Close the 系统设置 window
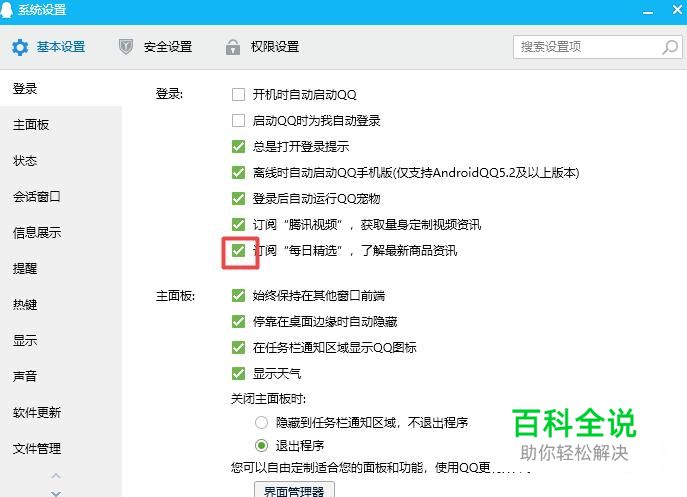This screenshot has width=687, height=497. 677,9
